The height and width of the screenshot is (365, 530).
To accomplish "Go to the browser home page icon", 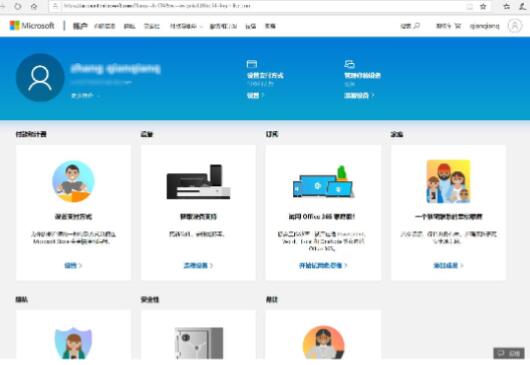I will click(x=34, y=6).
